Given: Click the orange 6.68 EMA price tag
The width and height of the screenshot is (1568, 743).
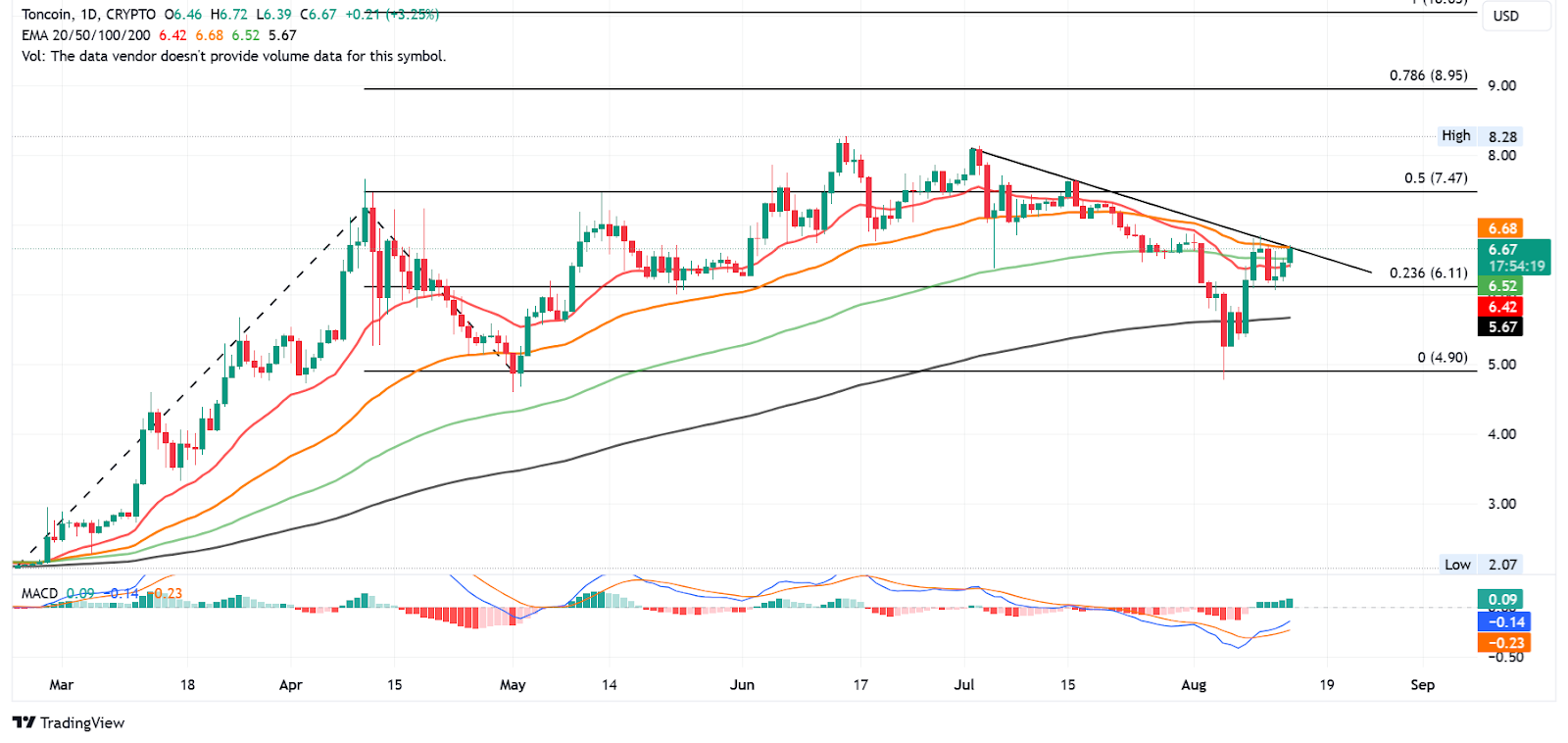Looking at the screenshot, I should pos(1502,228).
